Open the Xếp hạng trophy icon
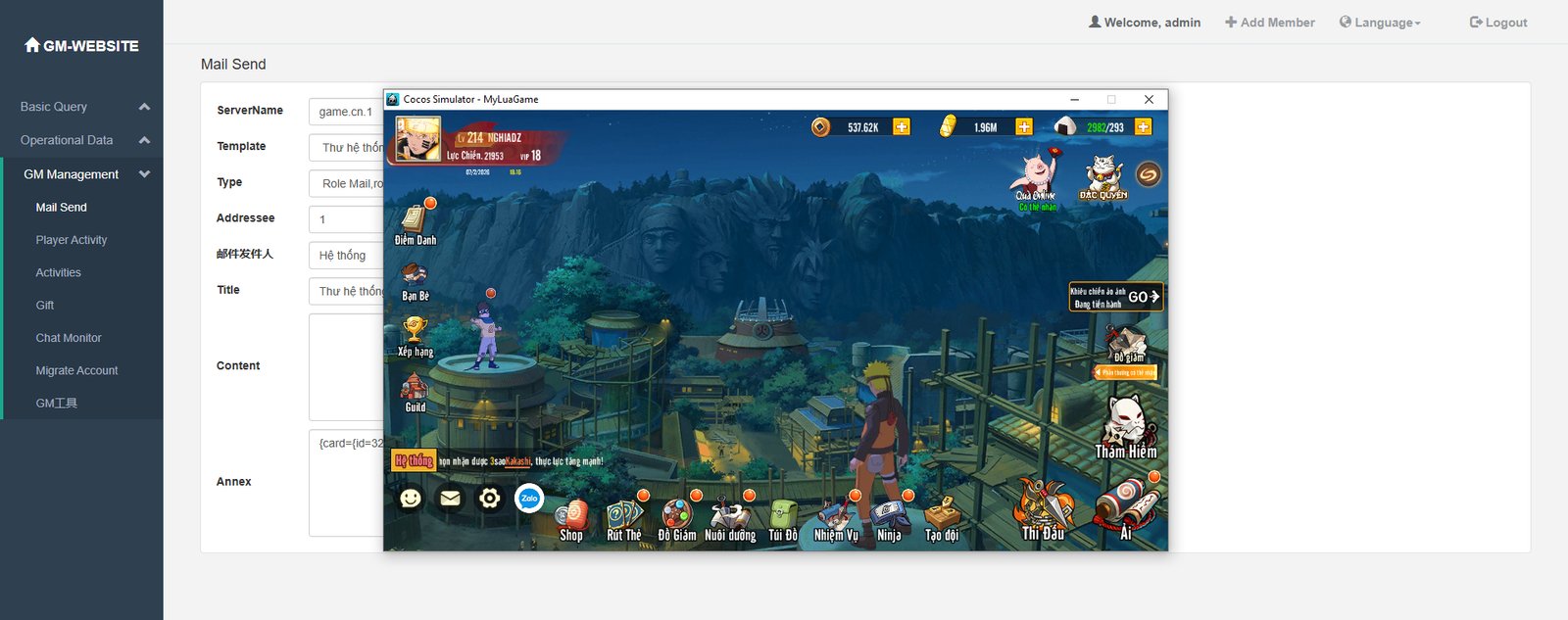 [415, 335]
